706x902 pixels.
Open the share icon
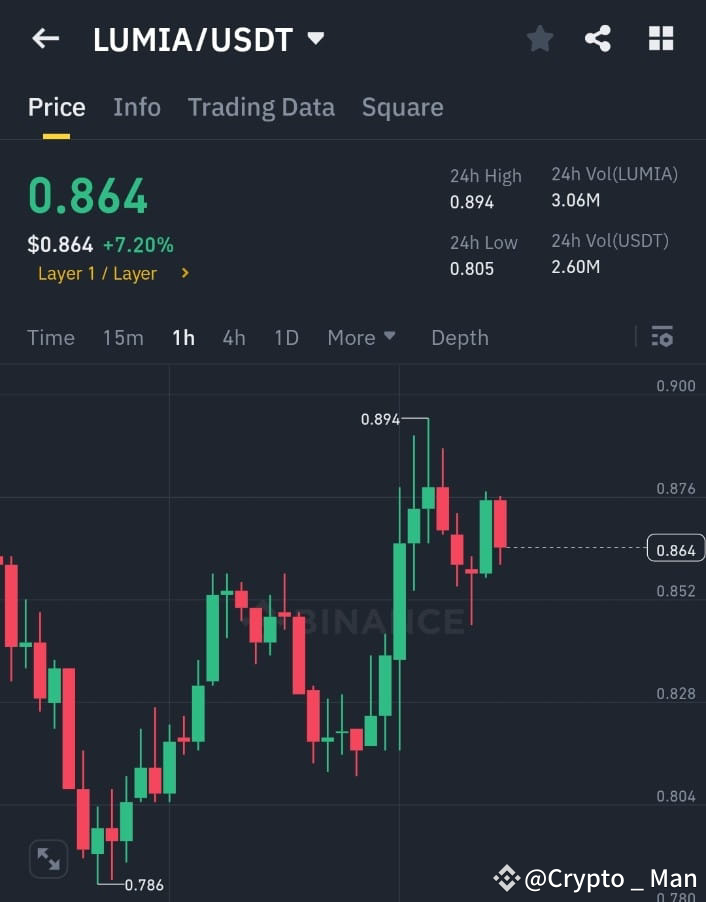[599, 38]
